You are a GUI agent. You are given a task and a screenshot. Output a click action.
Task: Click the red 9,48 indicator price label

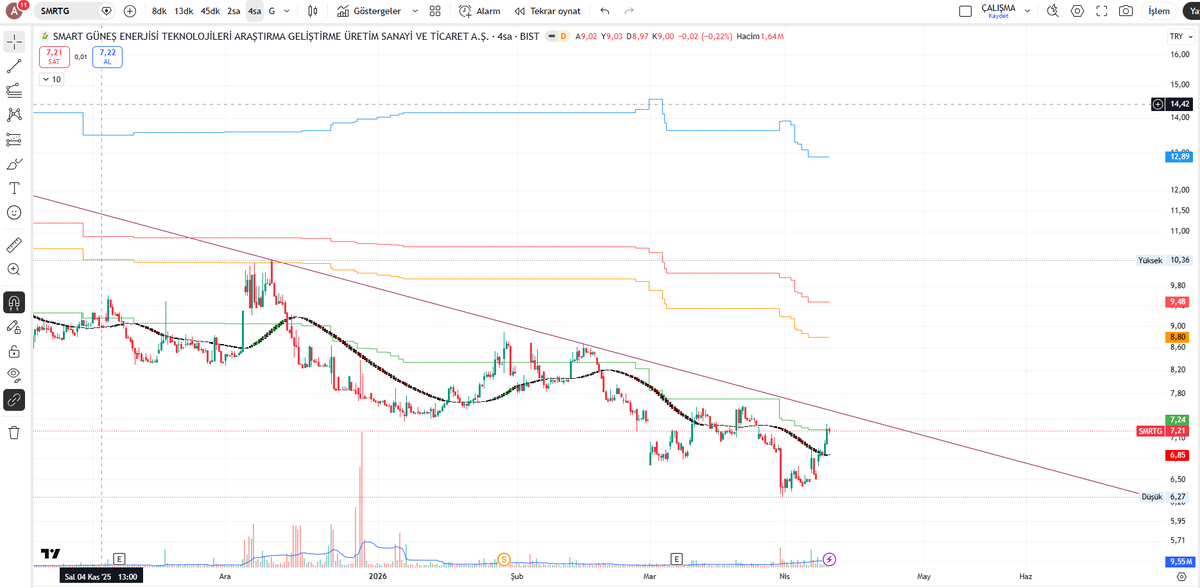pyautogui.click(x=1179, y=302)
